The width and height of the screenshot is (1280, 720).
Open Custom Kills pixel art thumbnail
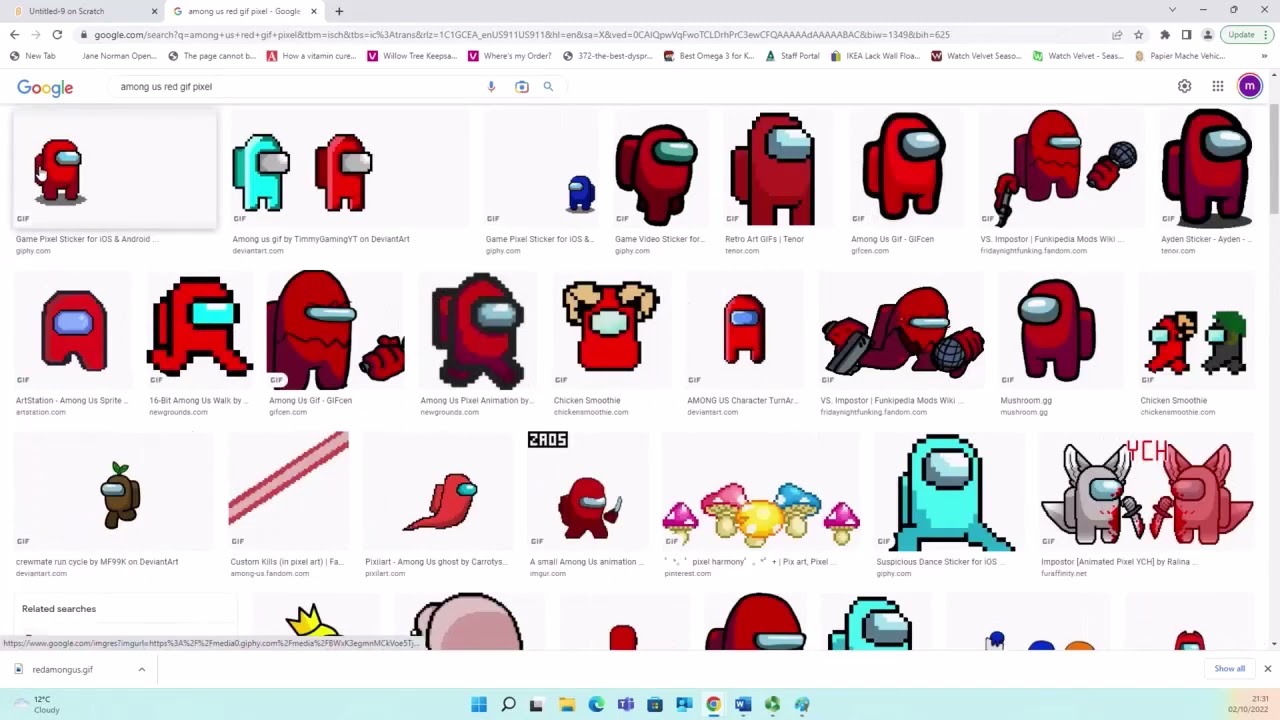pos(288,492)
